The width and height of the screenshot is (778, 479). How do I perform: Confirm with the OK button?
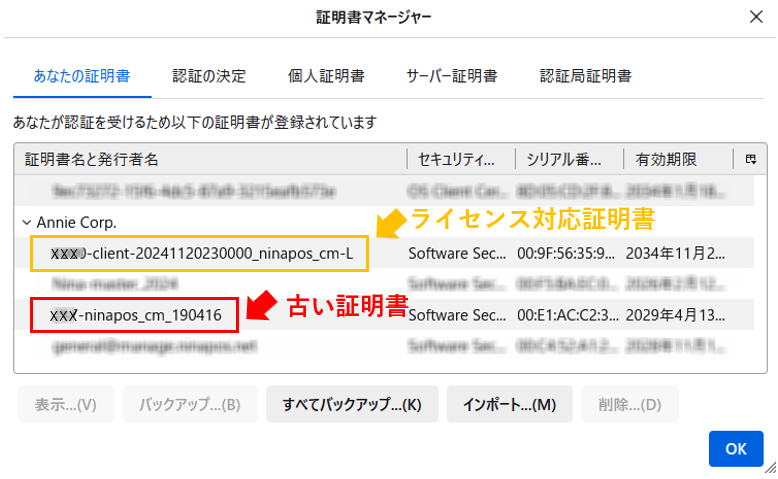pyautogui.click(x=736, y=449)
